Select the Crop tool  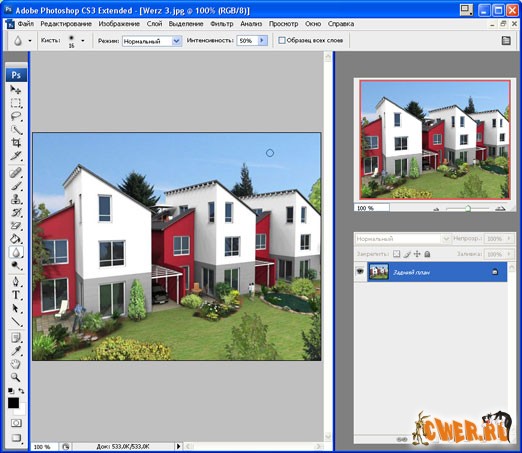pos(15,143)
